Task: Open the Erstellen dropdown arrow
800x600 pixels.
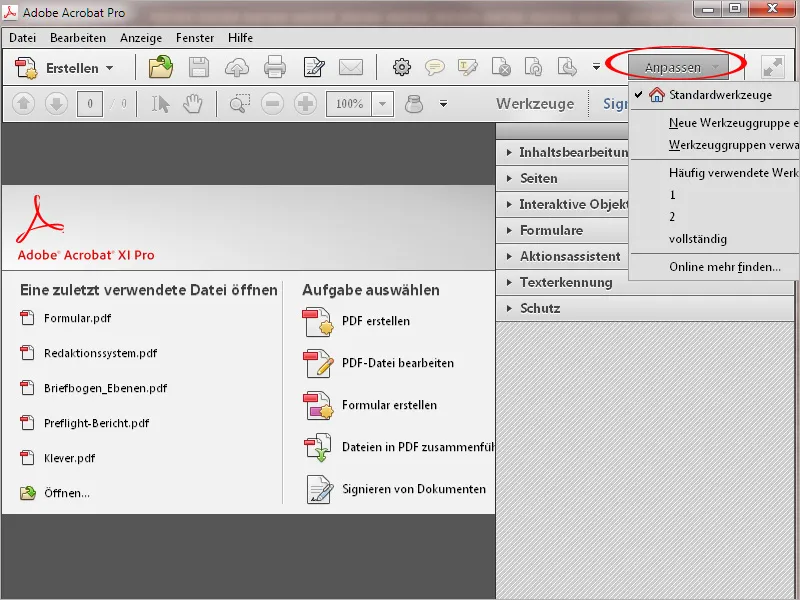Action: click(x=110, y=68)
